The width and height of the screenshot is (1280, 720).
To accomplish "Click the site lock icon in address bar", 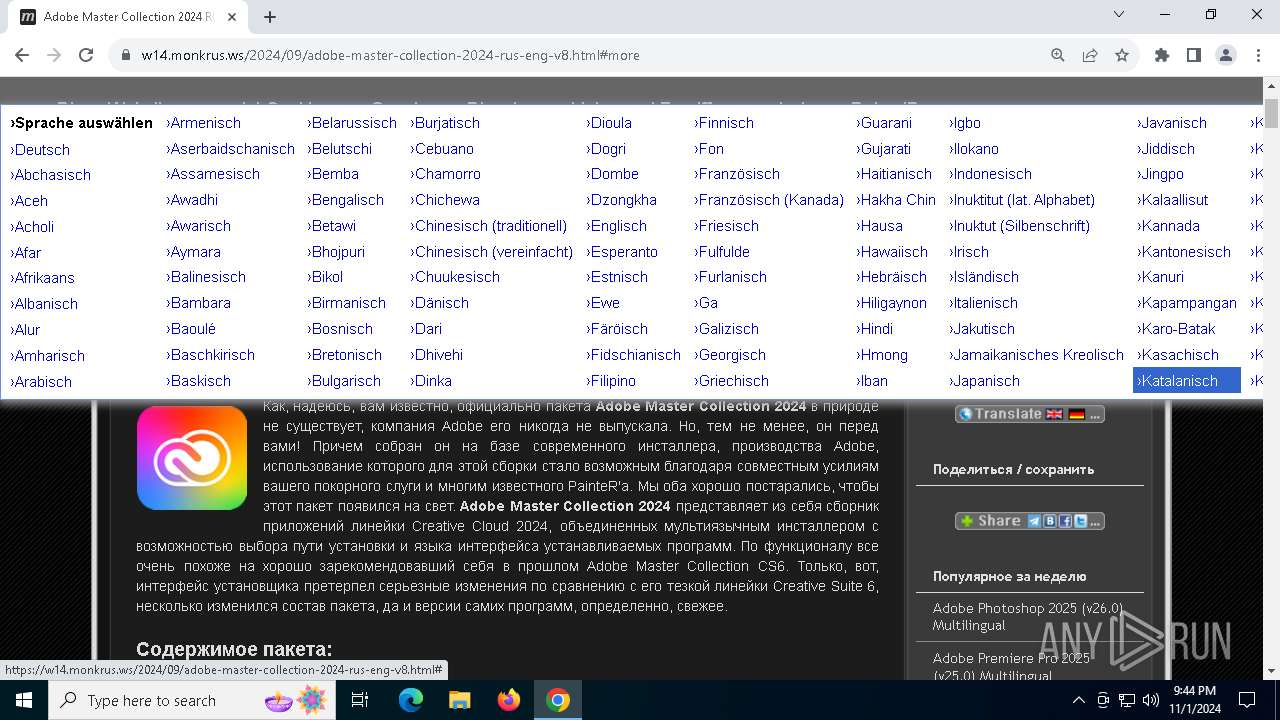I will pos(126,55).
